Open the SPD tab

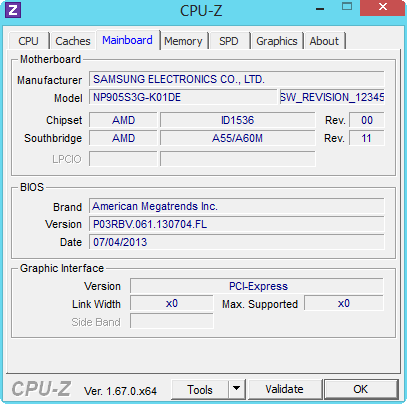pyautogui.click(x=229, y=41)
